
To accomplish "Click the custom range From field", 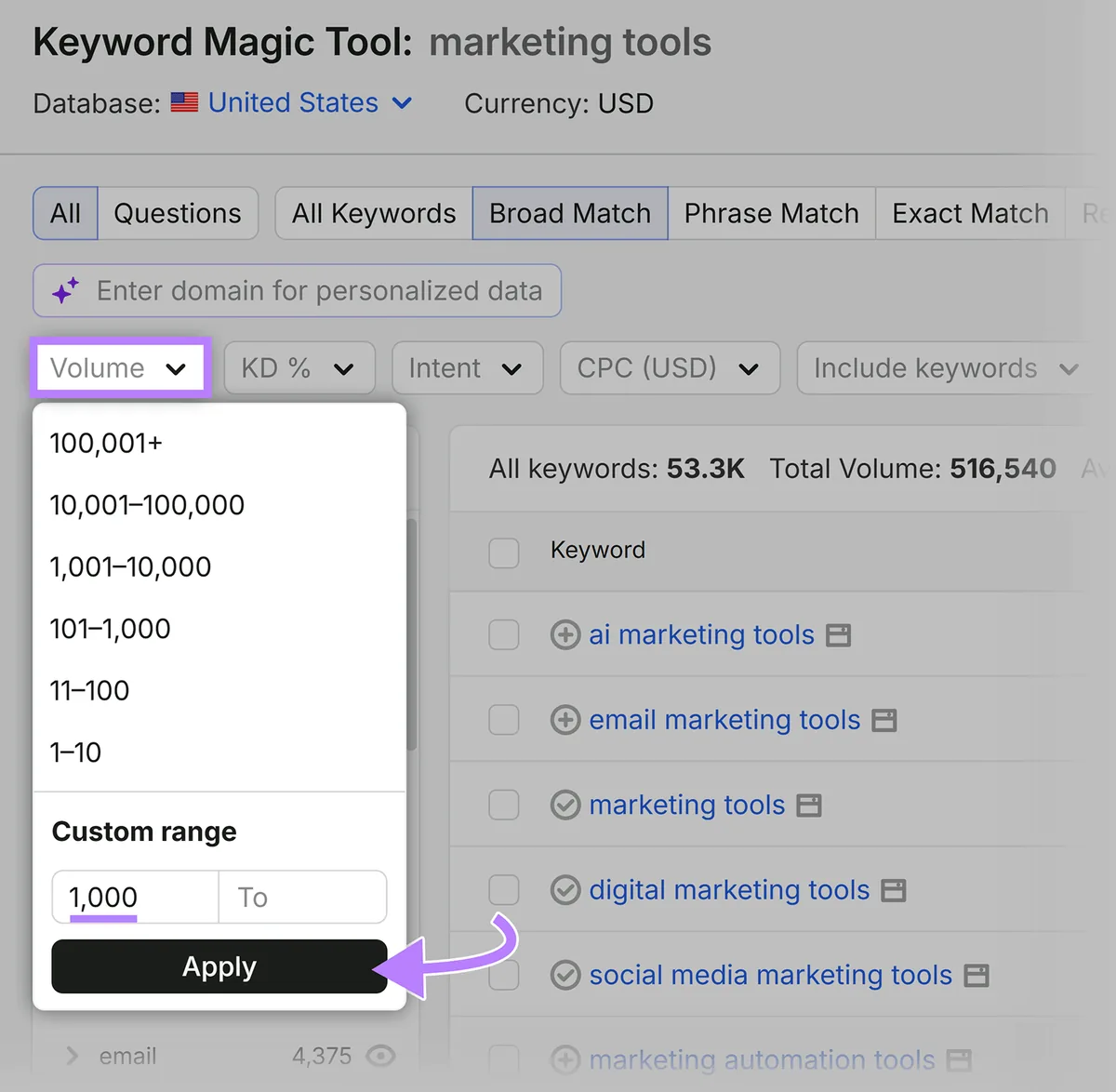I will pyautogui.click(x=135, y=898).
